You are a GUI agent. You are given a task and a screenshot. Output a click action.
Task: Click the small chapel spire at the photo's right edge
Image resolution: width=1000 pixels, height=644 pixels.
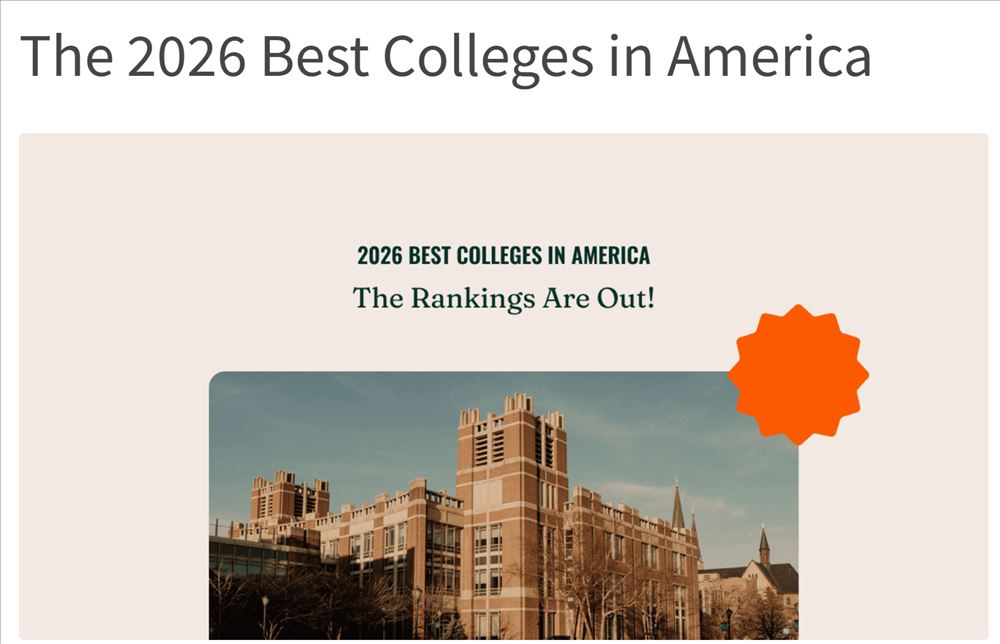tap(764, 543)
